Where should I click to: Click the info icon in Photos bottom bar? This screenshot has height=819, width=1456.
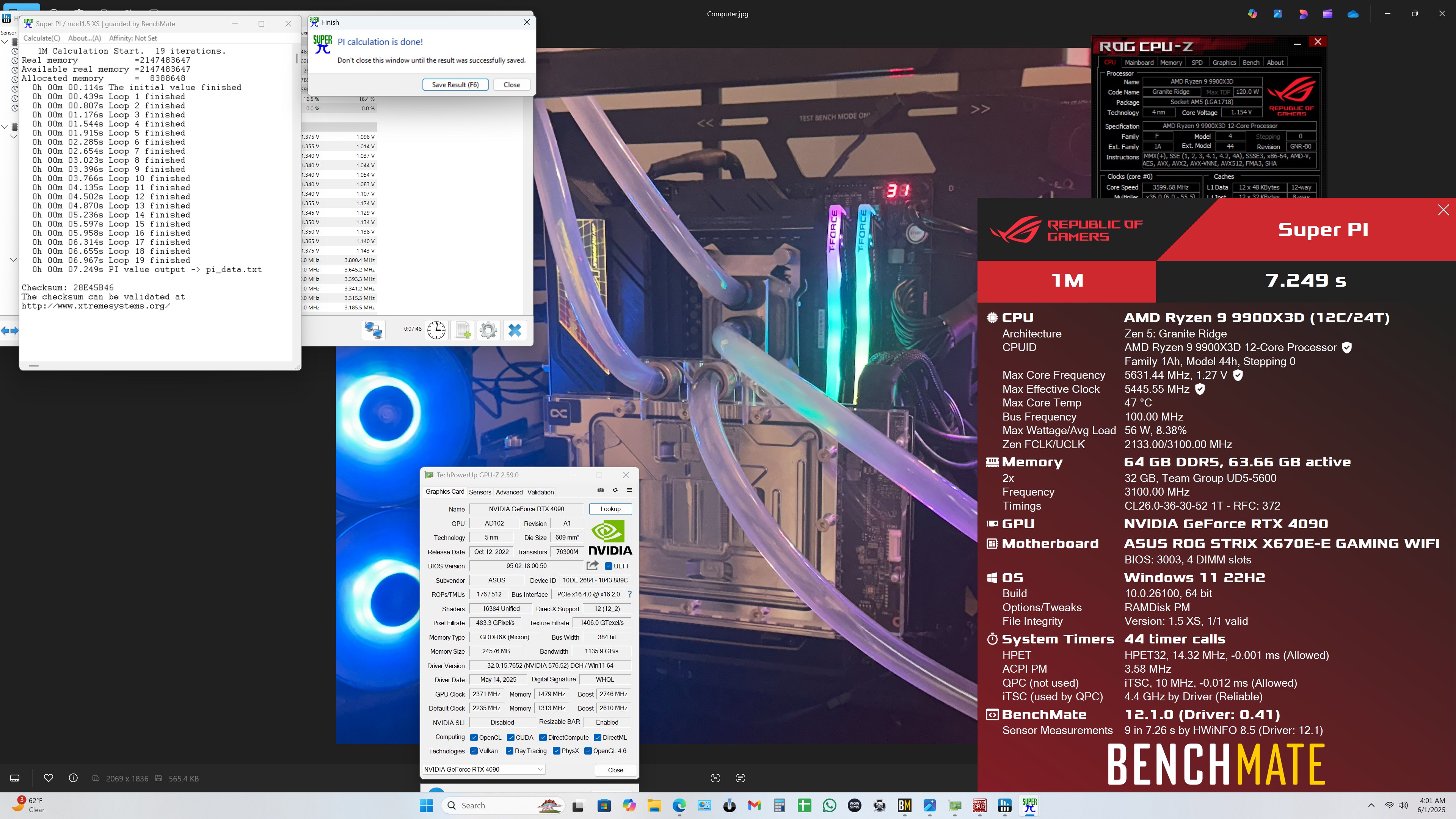(74, 778)
